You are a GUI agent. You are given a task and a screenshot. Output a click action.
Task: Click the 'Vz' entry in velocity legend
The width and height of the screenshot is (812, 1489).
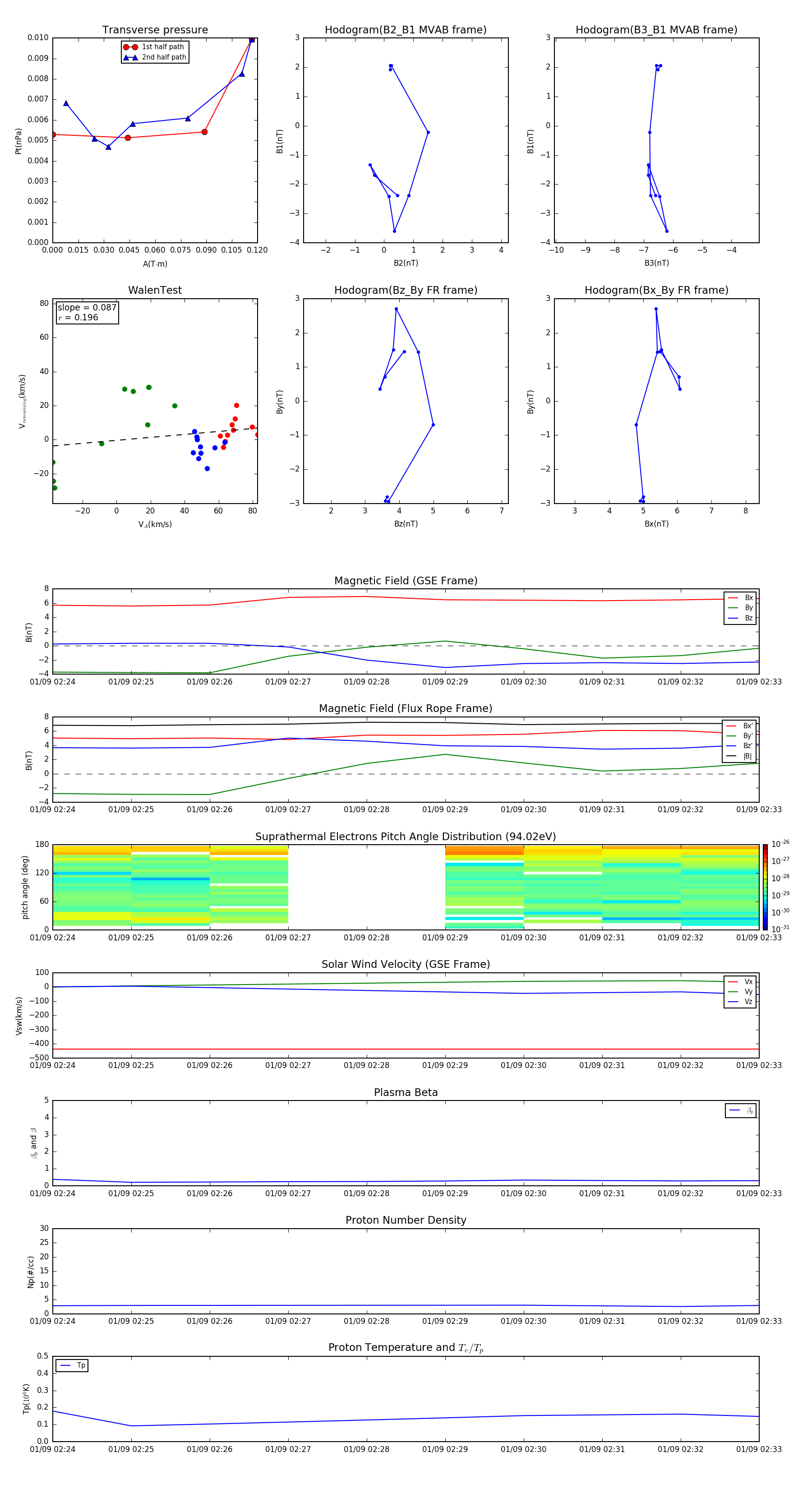tap(740, 1002)
